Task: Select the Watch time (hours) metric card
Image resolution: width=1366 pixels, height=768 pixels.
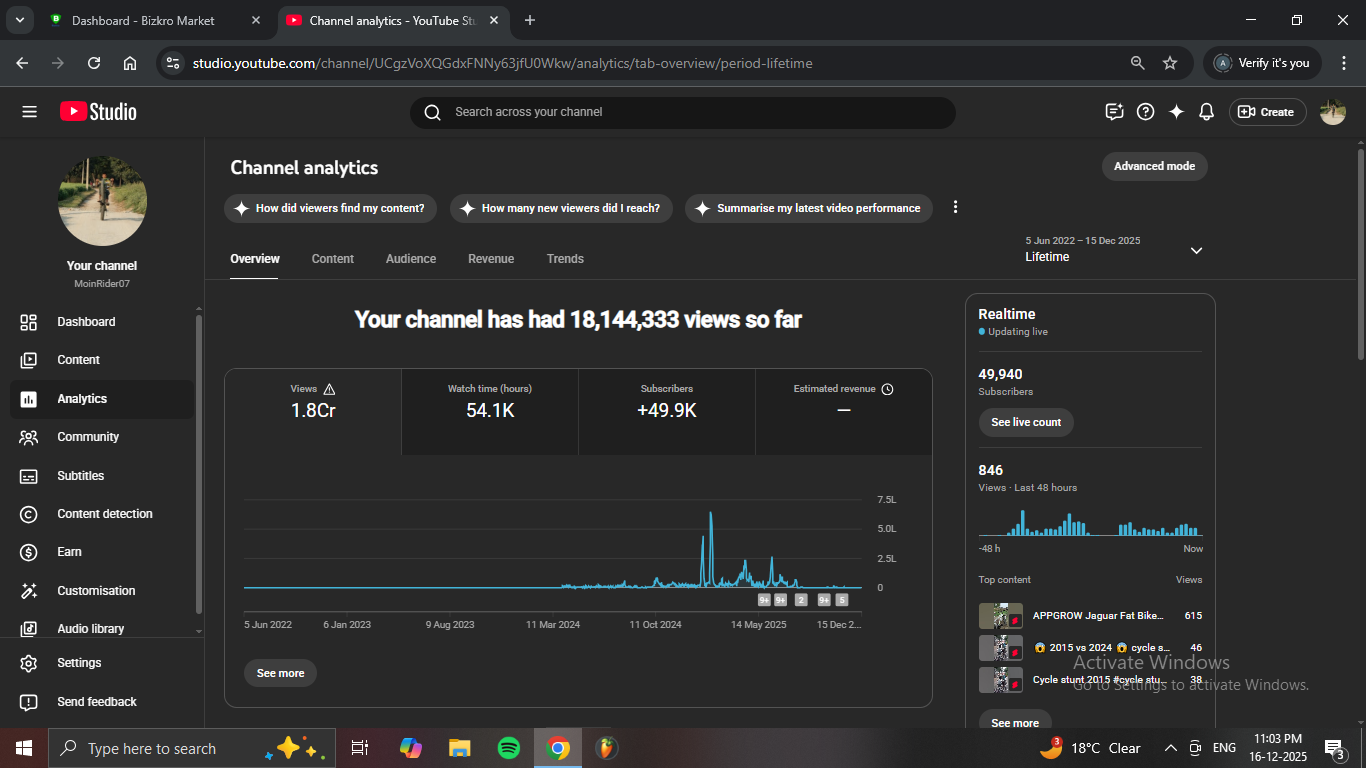Action: coord(490,411)
